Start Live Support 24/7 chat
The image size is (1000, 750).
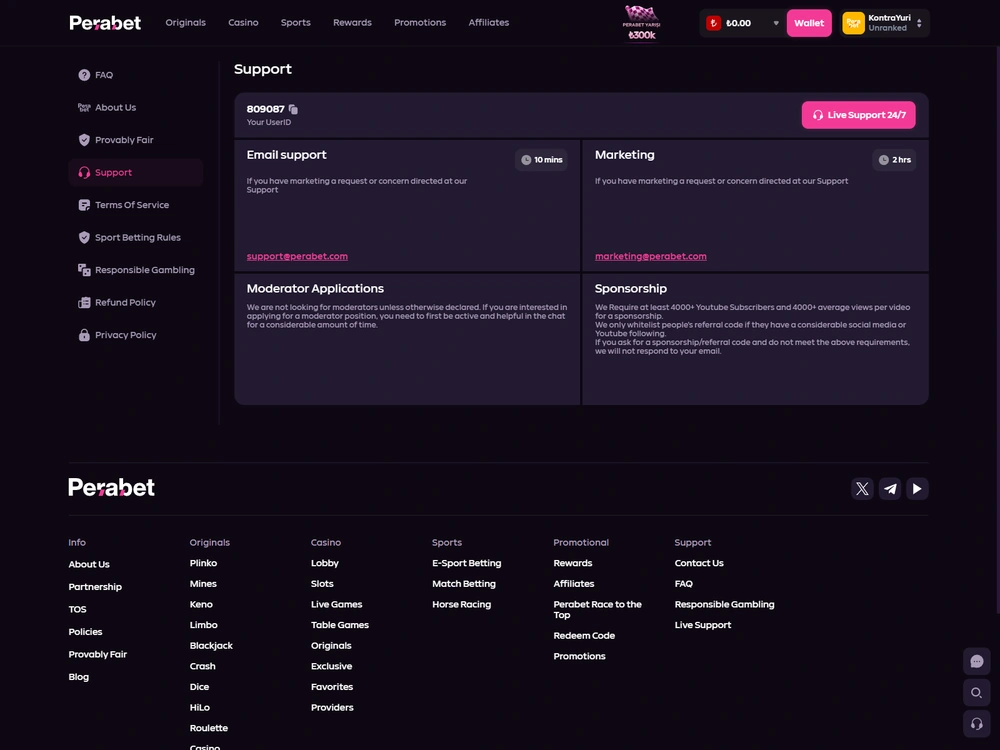point(858,115)
